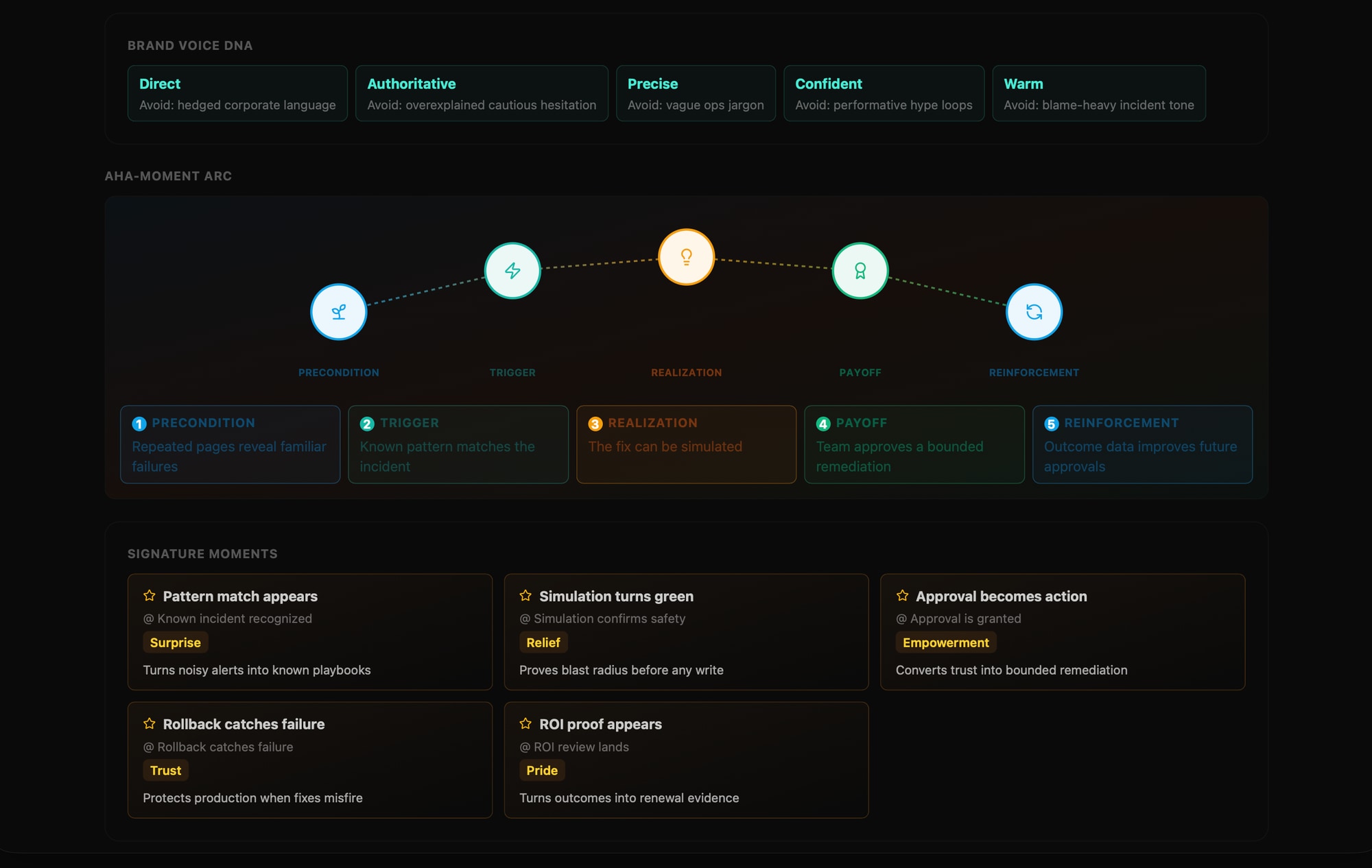Click the Reinforcement refresh arrows node
Viewport: 1372px width, 868px height.
click(1034, 312)
